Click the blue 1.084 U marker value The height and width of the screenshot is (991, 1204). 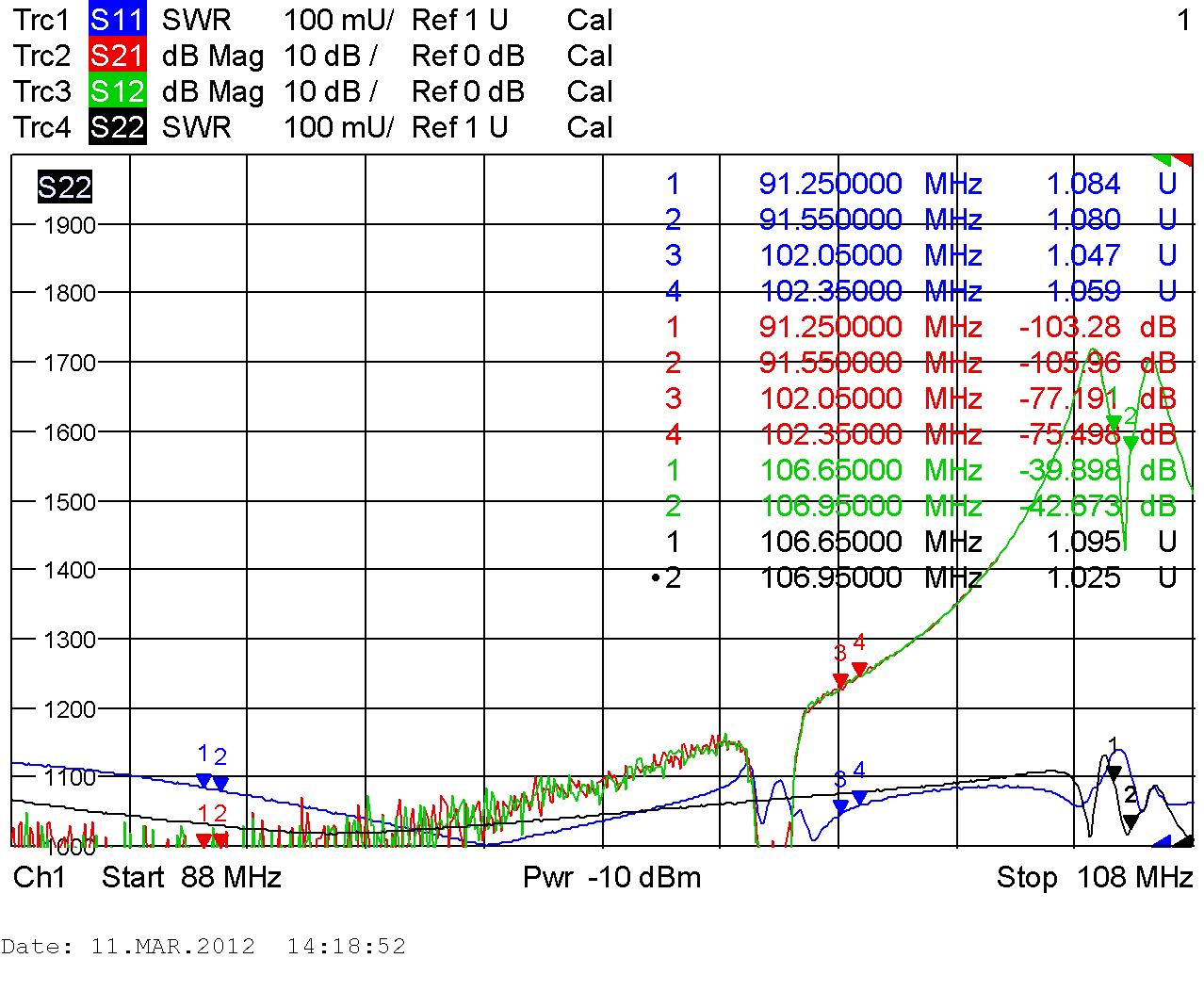[x=1113, y=184]
